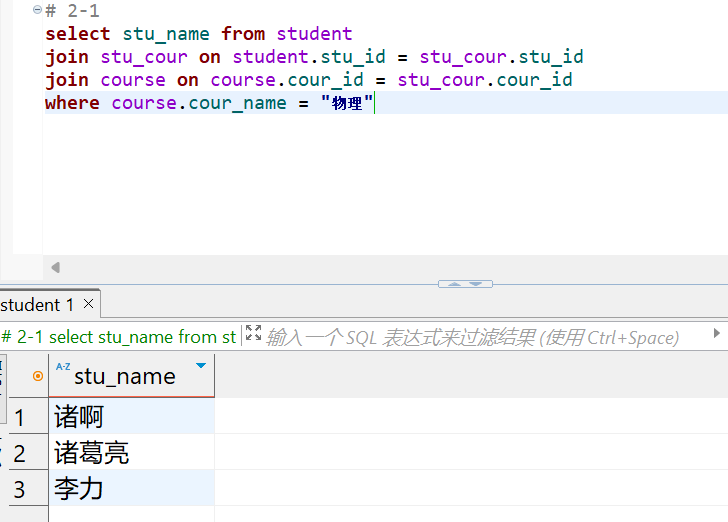This screenshot has height=522, width=728.
Task: Place cursor after the 物理 string
Action: [x=374, y=103]
